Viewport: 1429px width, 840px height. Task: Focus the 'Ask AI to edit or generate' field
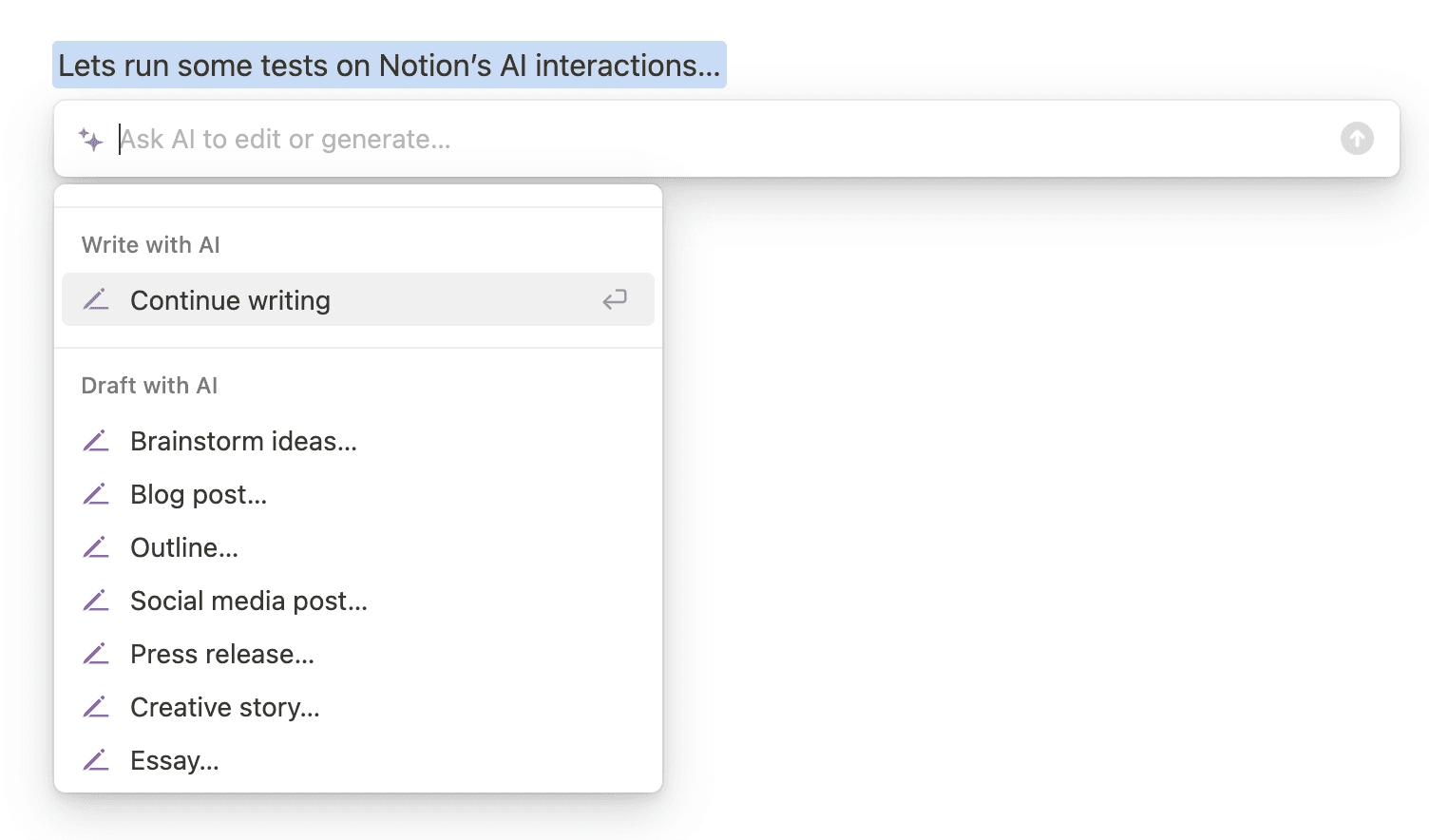(x=726, y=139)
